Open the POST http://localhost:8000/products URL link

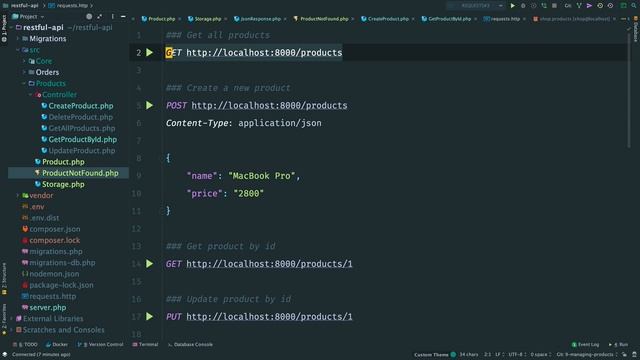point(269,106)
